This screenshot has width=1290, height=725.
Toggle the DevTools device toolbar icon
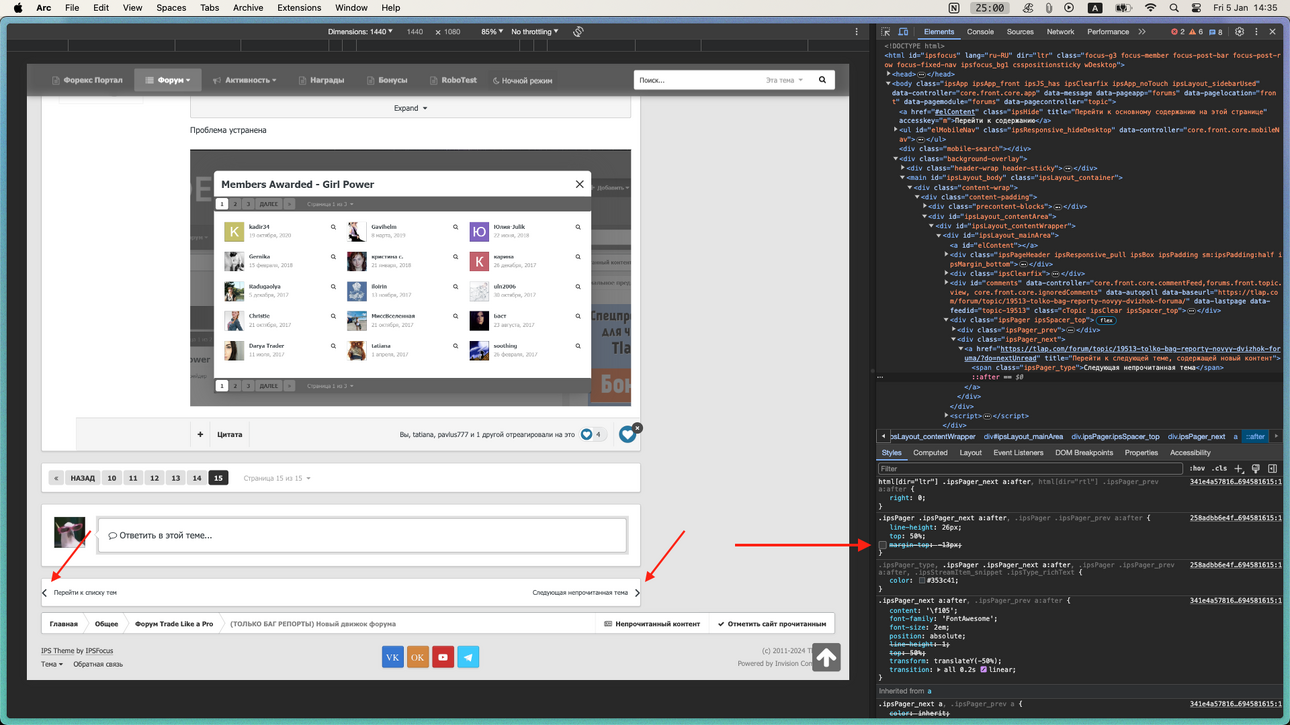pyautogui.click(x=903, y=32)
